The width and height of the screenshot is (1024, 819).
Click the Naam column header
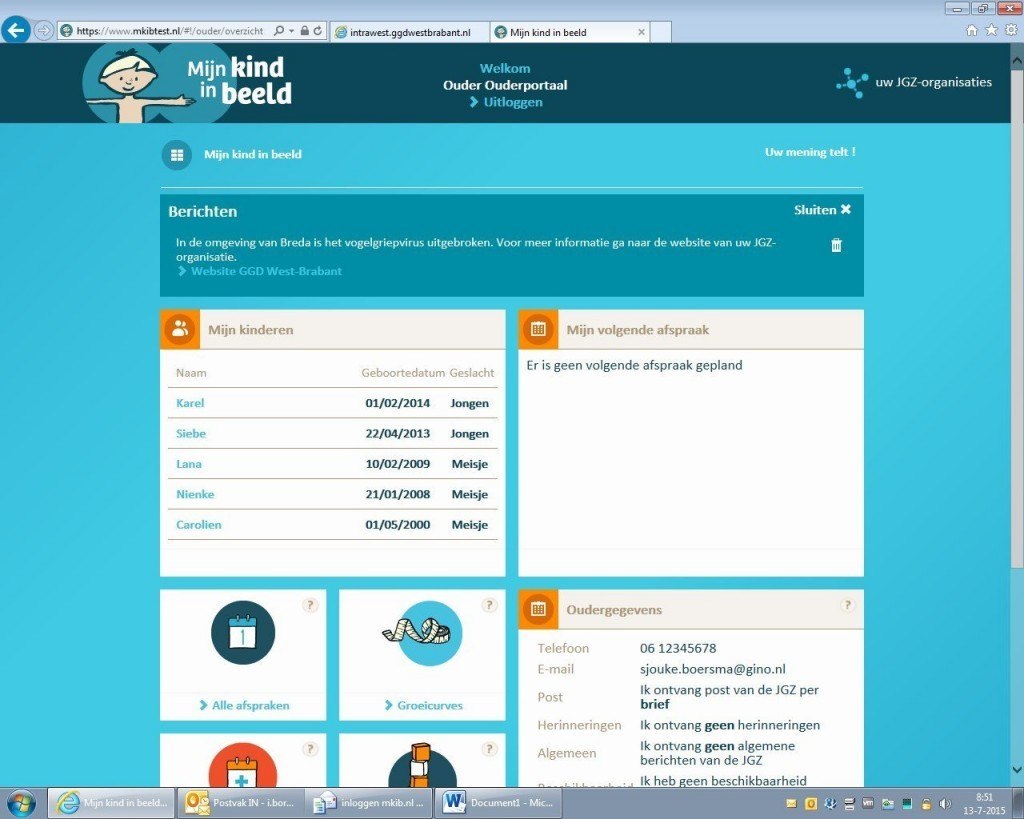191,373
